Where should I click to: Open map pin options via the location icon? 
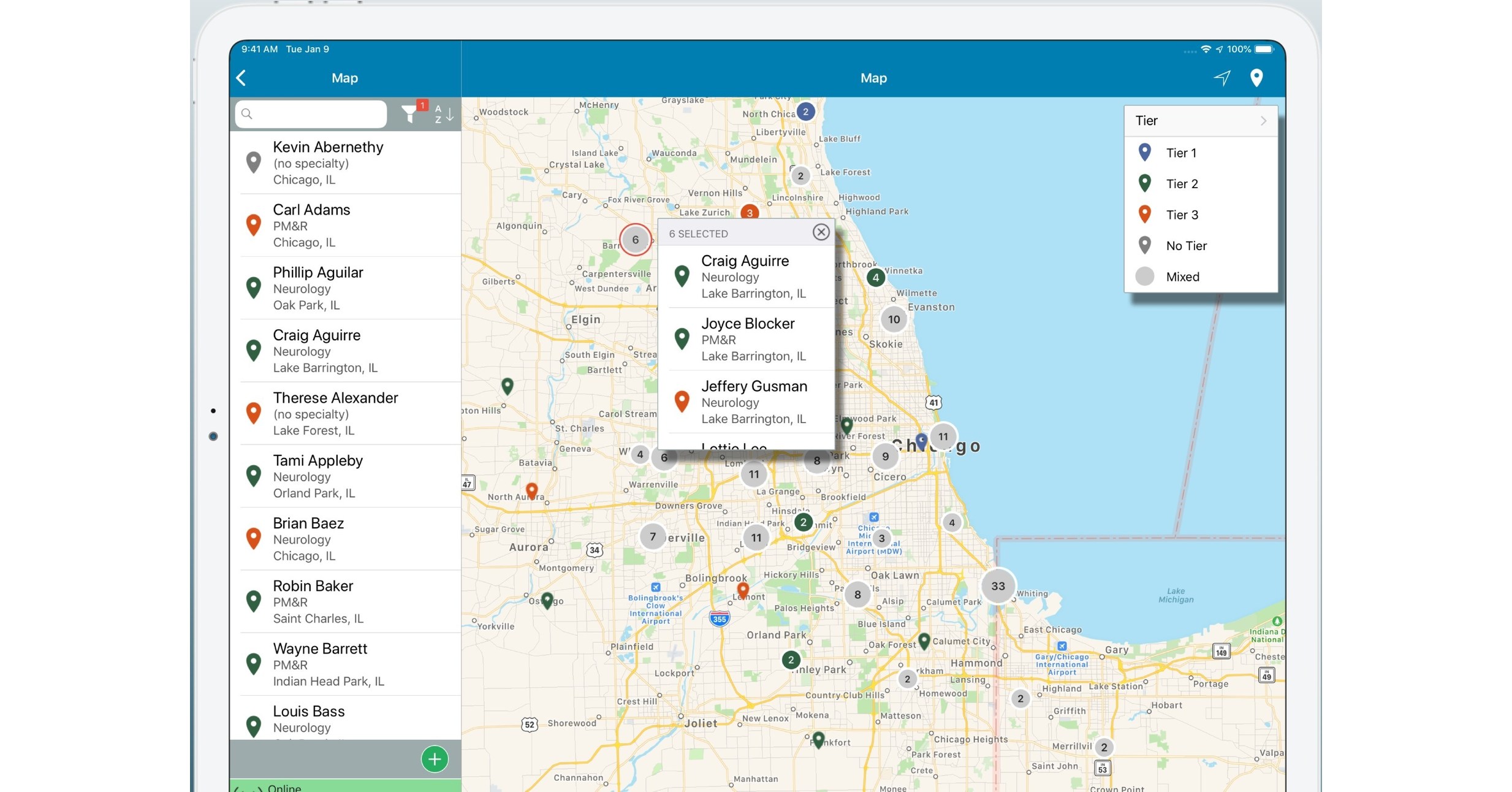1257,78
